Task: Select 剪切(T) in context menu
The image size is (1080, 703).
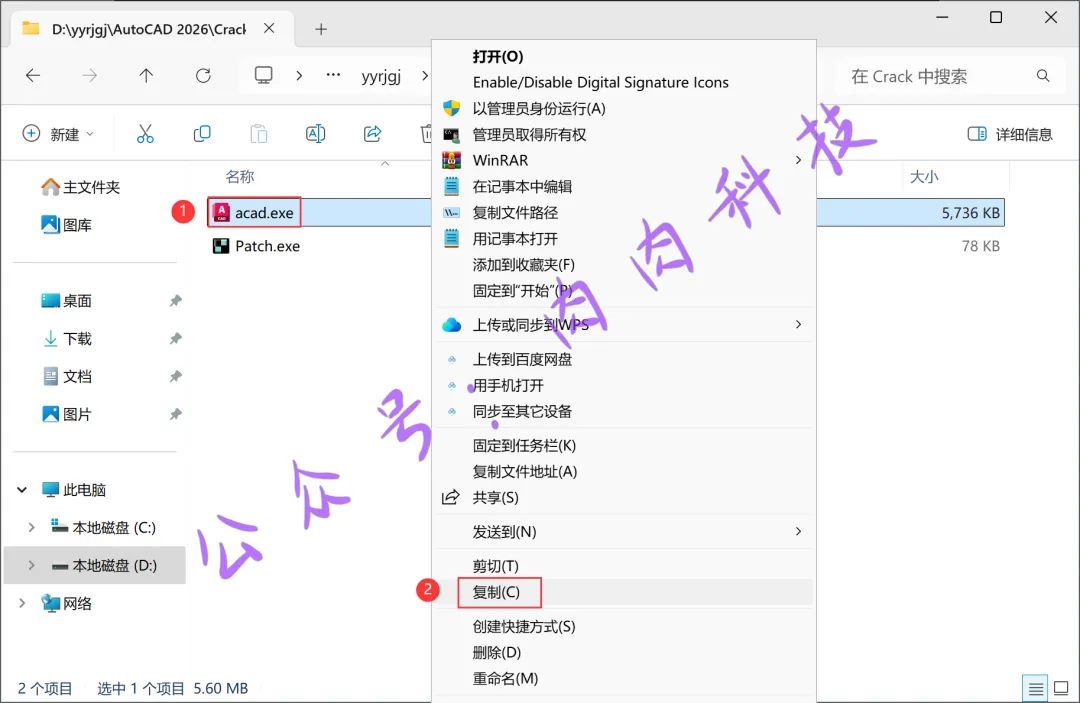Action: [495, 566]
